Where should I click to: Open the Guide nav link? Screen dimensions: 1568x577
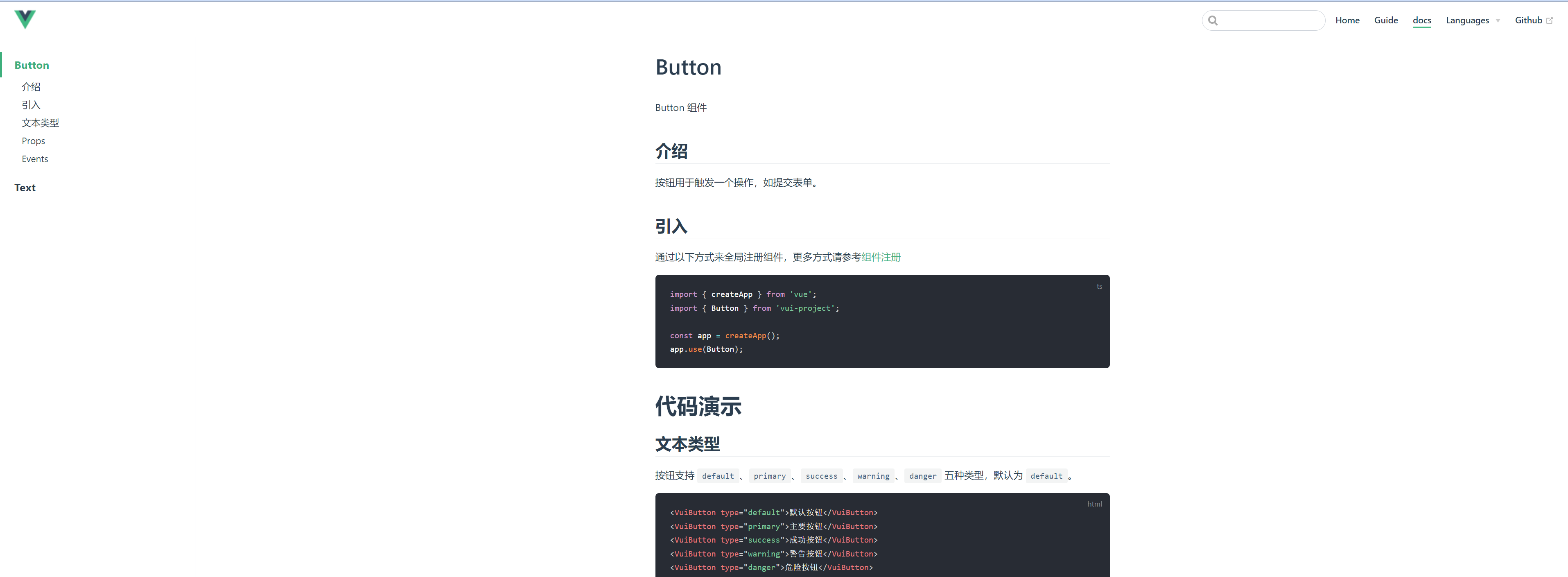tap(1386, 20)
